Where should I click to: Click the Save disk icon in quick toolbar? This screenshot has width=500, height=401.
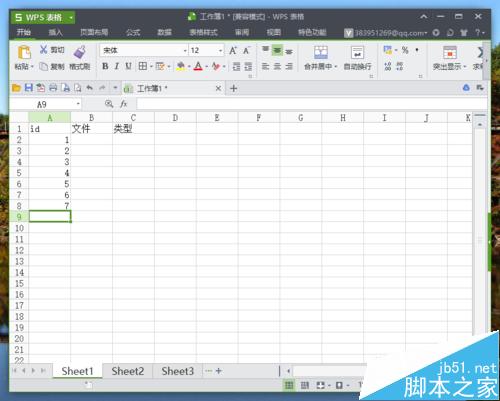tap(29, 88)
